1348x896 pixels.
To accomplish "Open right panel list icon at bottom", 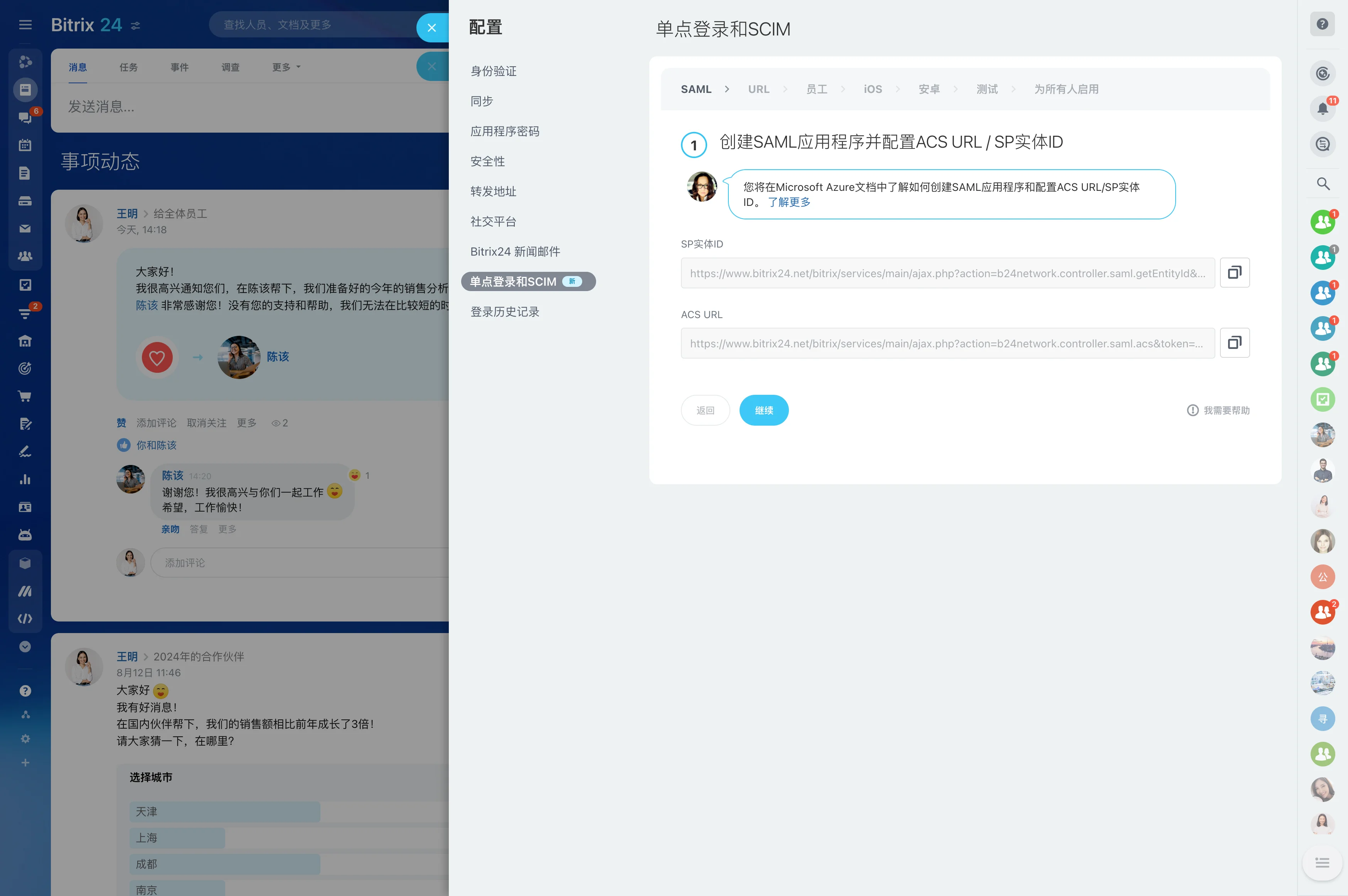I will [1322, 863].
